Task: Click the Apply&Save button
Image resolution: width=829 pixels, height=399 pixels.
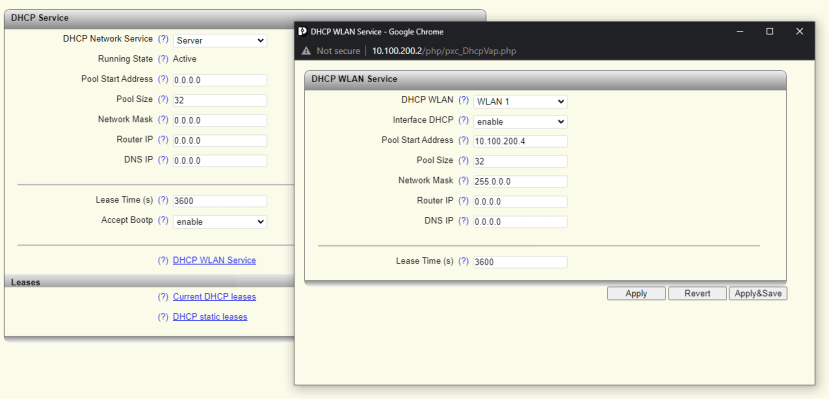Action: click(758, 293)
